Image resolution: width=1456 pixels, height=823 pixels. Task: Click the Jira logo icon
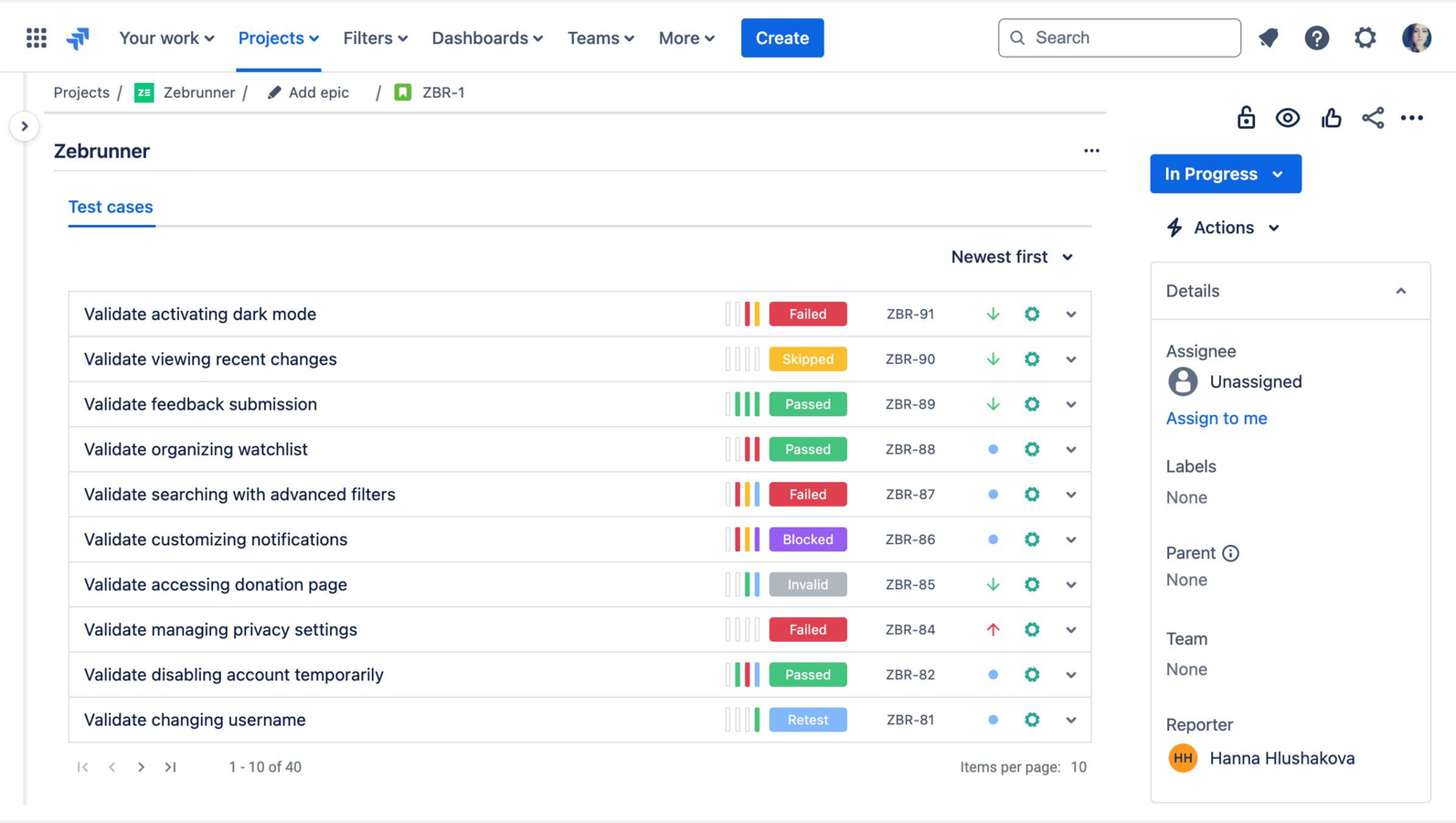(x=79, y=37)
